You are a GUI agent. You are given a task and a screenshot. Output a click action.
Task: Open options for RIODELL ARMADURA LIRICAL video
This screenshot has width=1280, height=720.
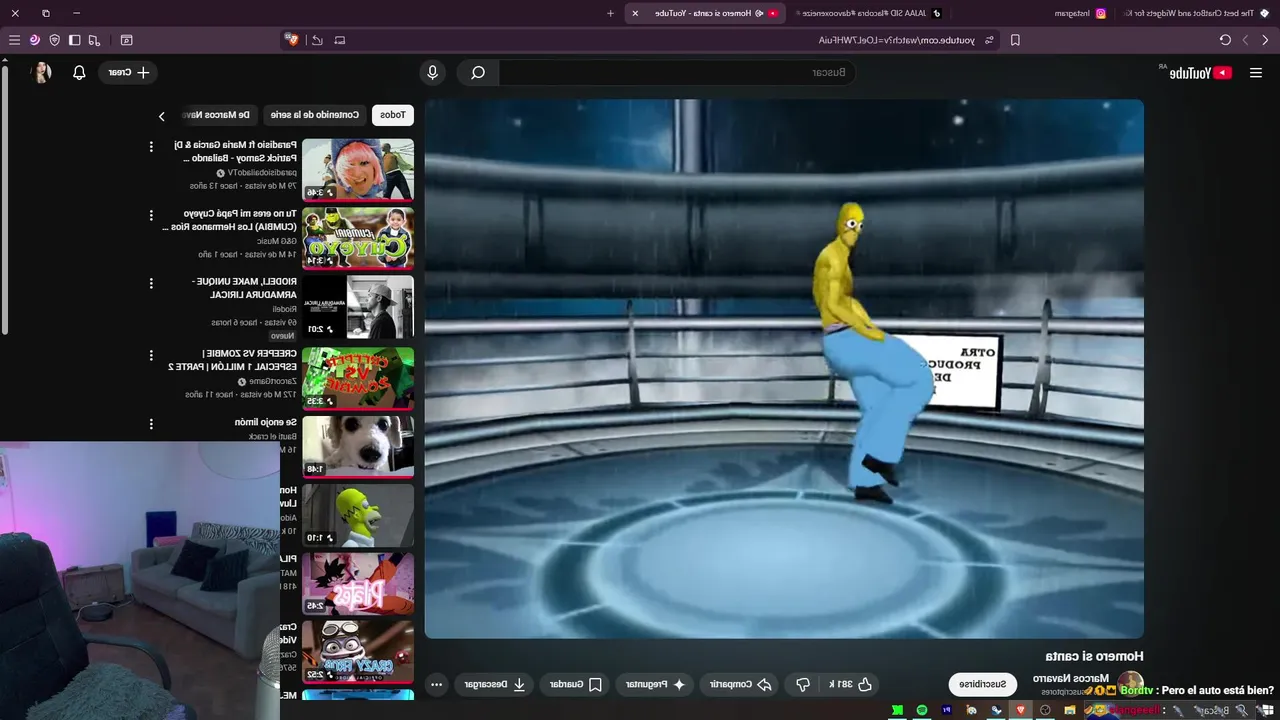151,284
